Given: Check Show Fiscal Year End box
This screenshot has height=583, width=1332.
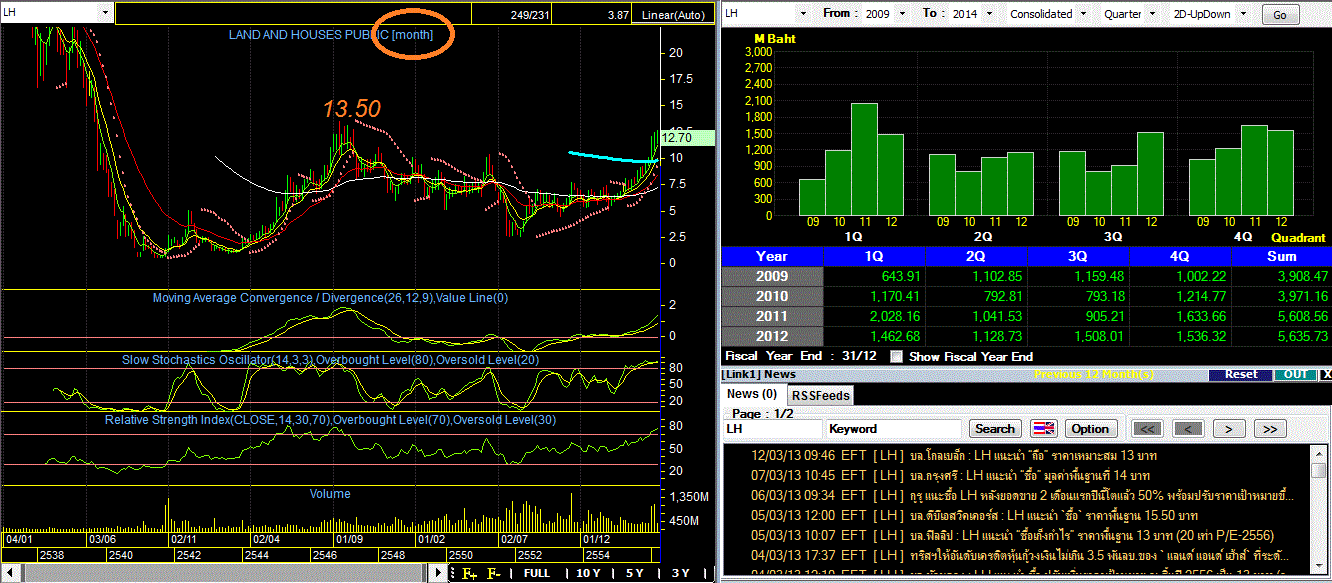Looking at the screenshot, I should (896, 356).
